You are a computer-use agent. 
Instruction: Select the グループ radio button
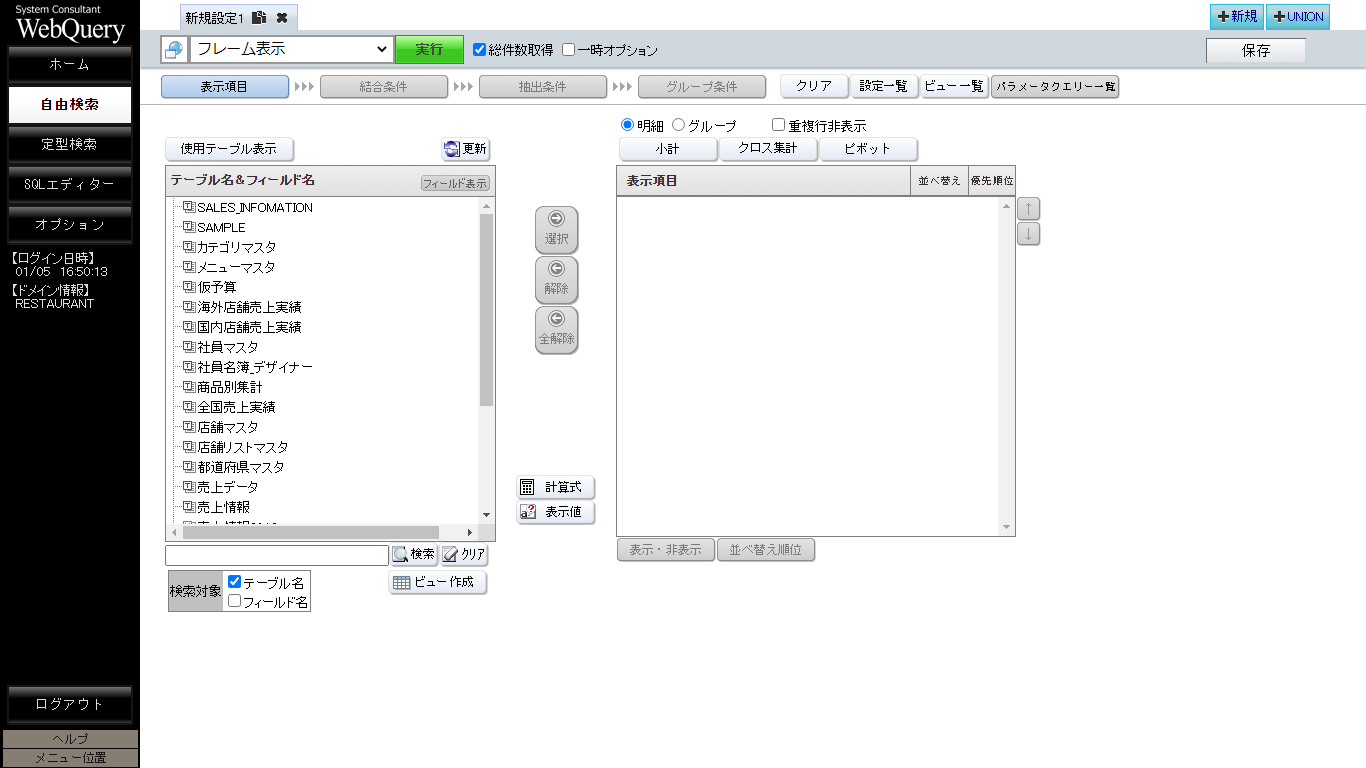click(681, 124)
